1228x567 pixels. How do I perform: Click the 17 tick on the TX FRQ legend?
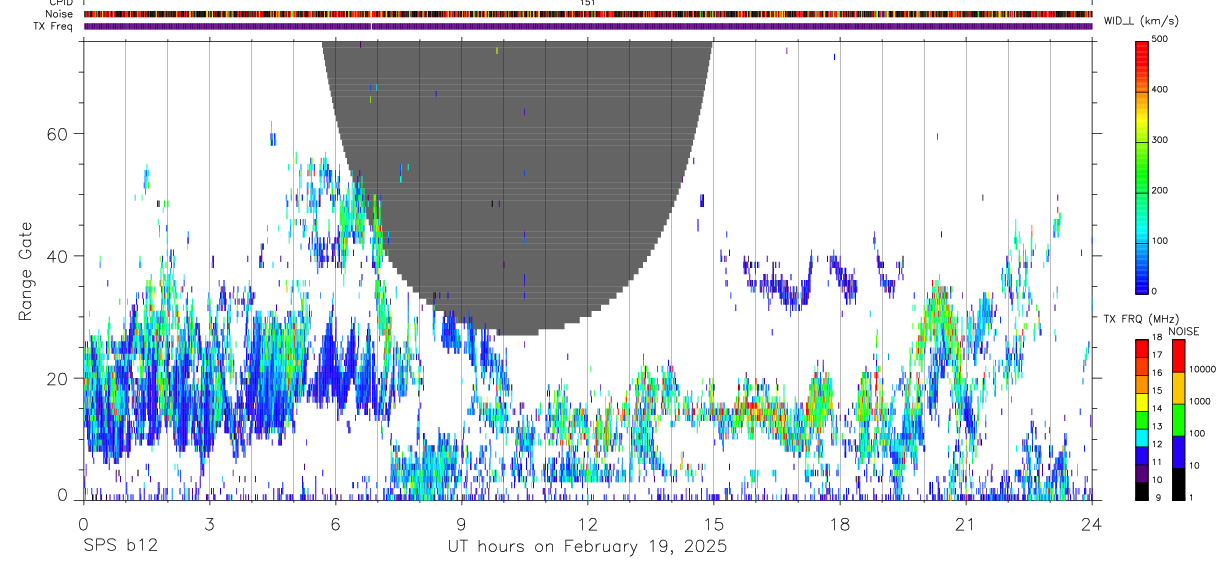(1157, 355)
